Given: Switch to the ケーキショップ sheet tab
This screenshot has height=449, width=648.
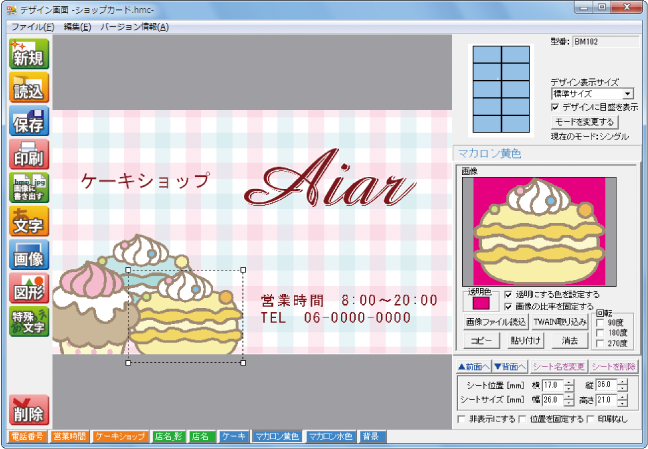Looking at the screenshot, I should tap(121, 437).
